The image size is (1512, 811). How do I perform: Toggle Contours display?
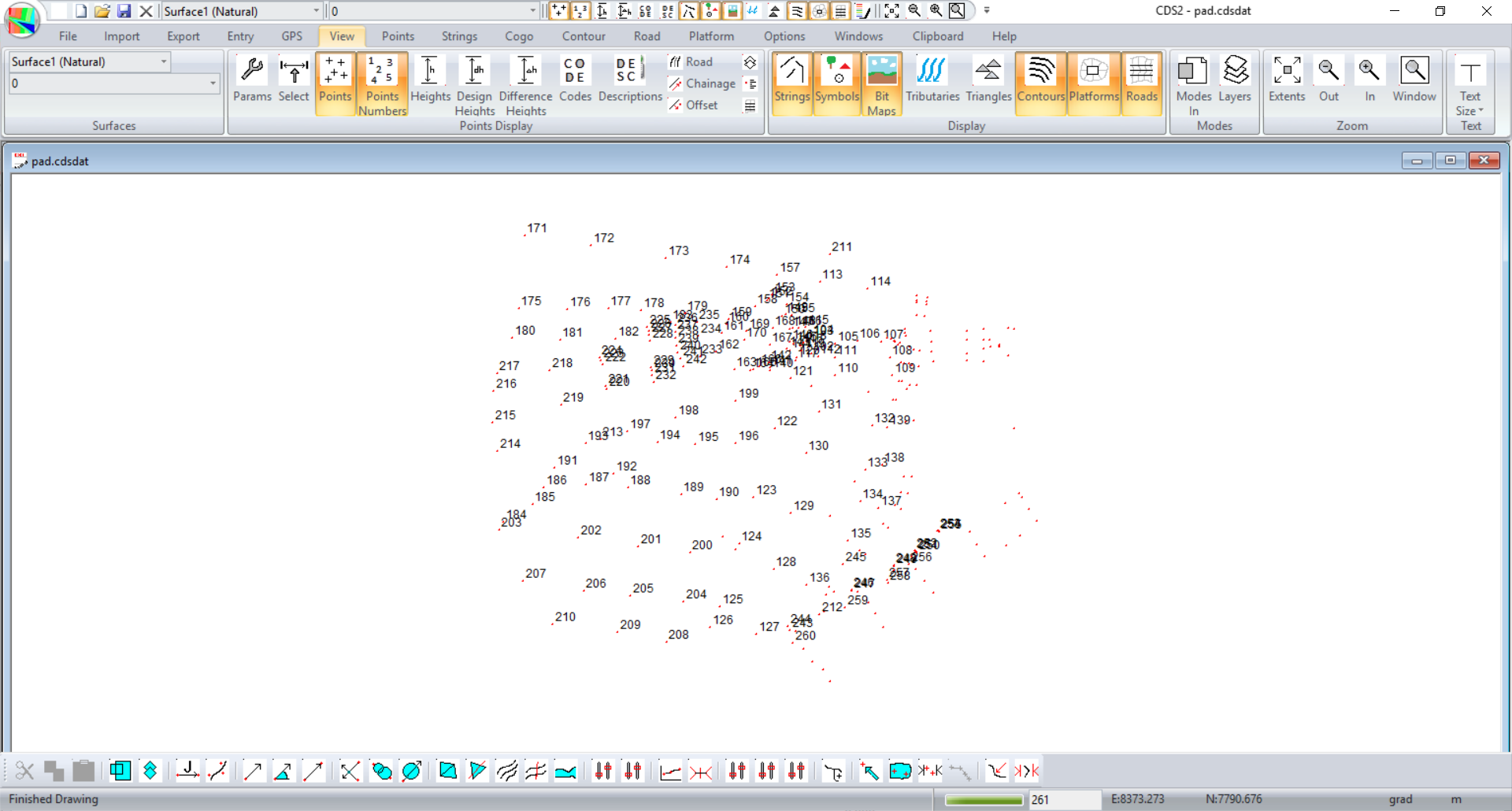pyautogui.click(x=1040, y=79)
